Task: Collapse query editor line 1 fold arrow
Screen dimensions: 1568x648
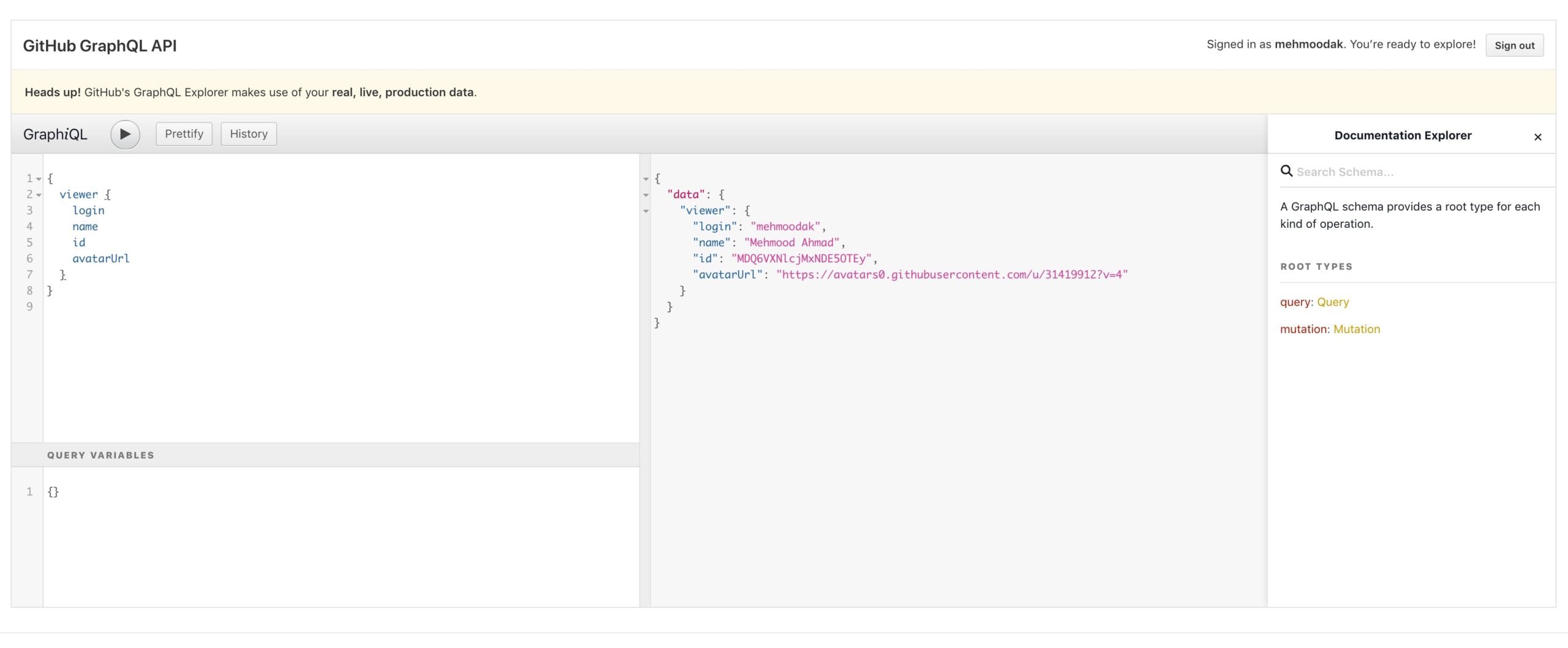Action: 39,179
